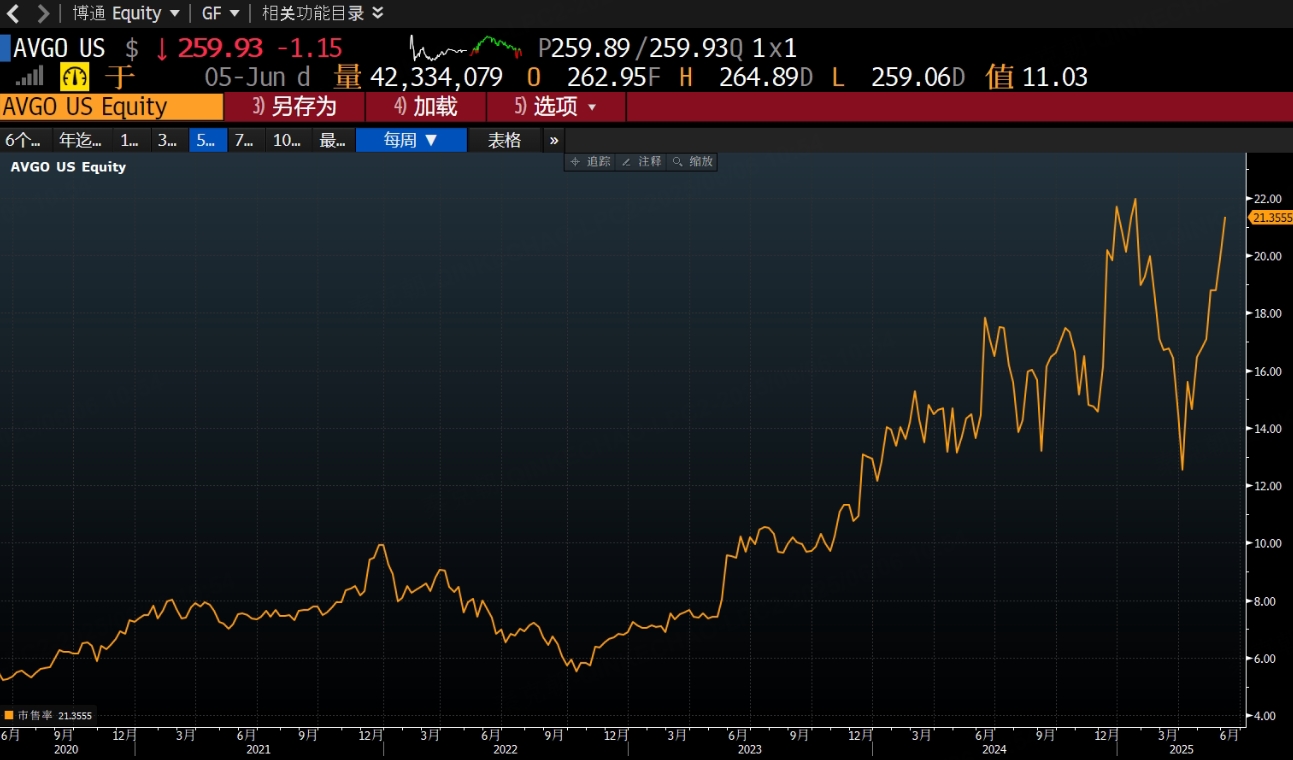Toggle the 市售率 legend orange swatch
1293x760 pixels.
(x=9, y=715)
